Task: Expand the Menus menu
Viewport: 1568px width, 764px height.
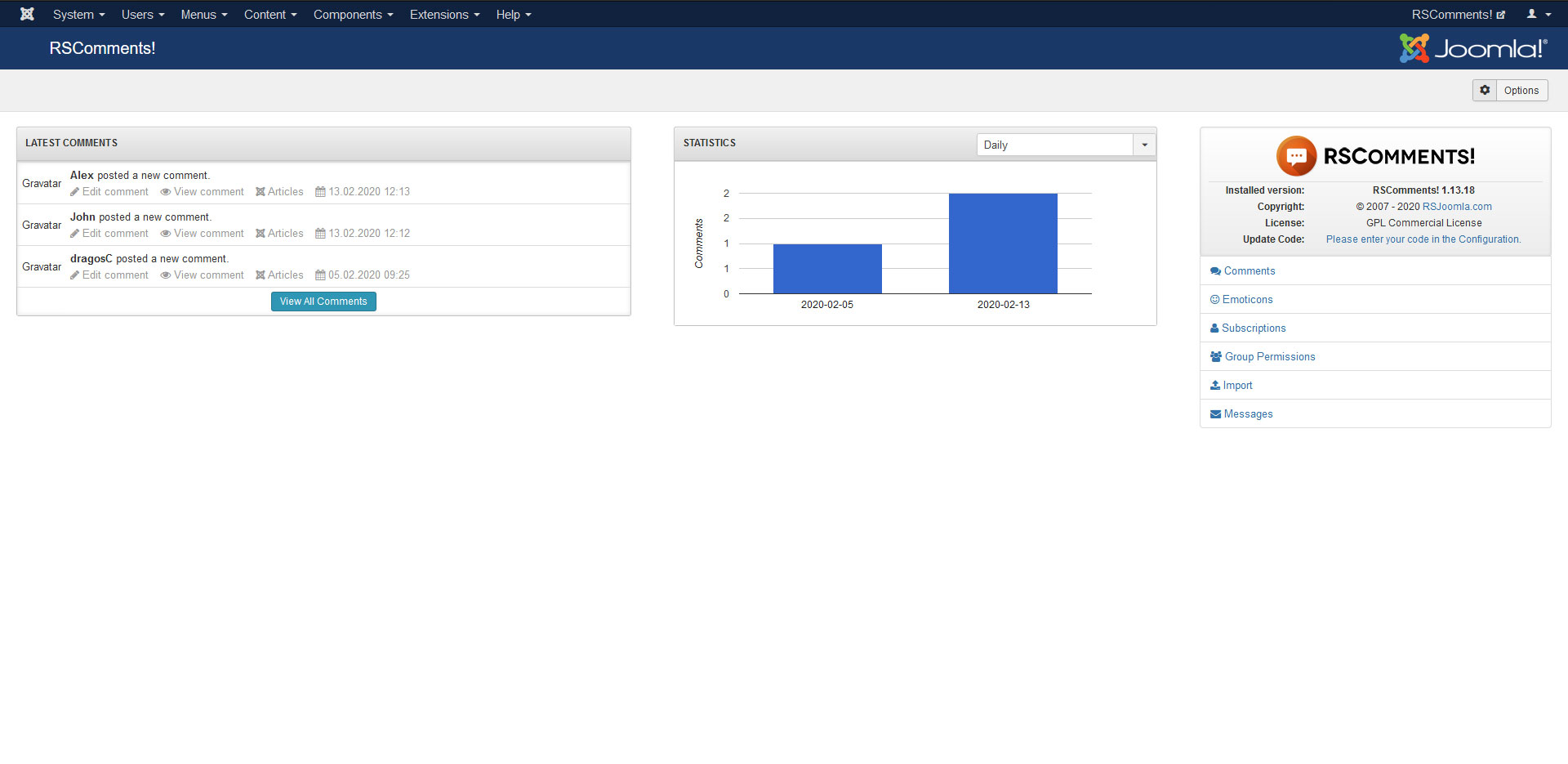Action: pyautogui.click(x=204, y=14)
